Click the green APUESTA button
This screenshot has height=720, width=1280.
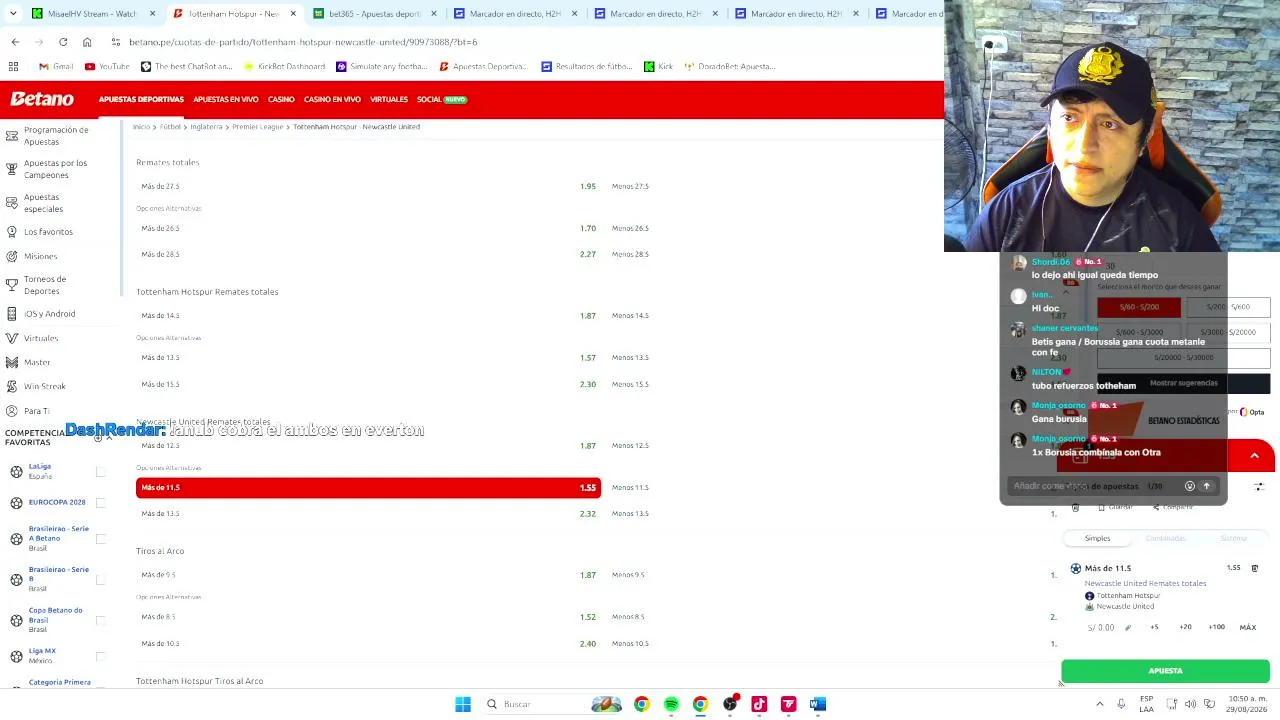click(1165, 671)
